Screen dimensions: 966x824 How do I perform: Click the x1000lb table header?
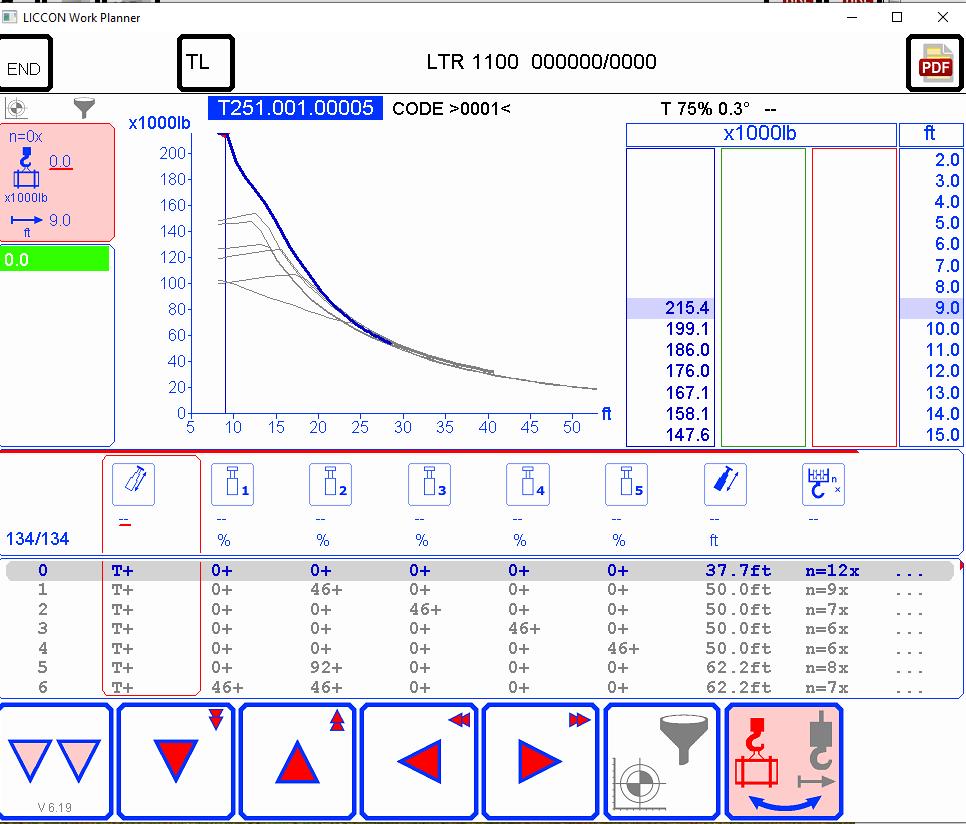pyautogui.click(x=760, y=134)
